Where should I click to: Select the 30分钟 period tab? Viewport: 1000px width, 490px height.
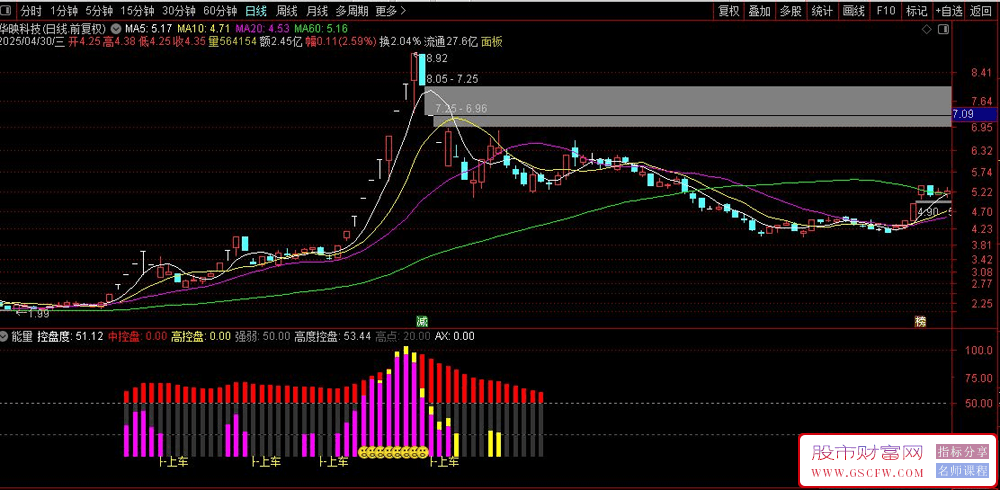179,10
